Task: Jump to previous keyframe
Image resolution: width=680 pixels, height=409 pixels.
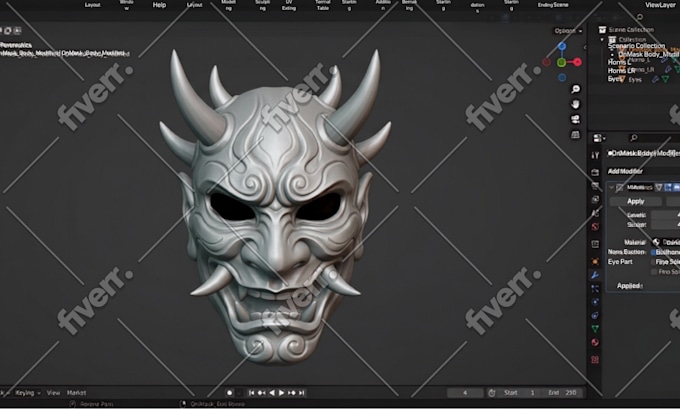Action: 262,393
